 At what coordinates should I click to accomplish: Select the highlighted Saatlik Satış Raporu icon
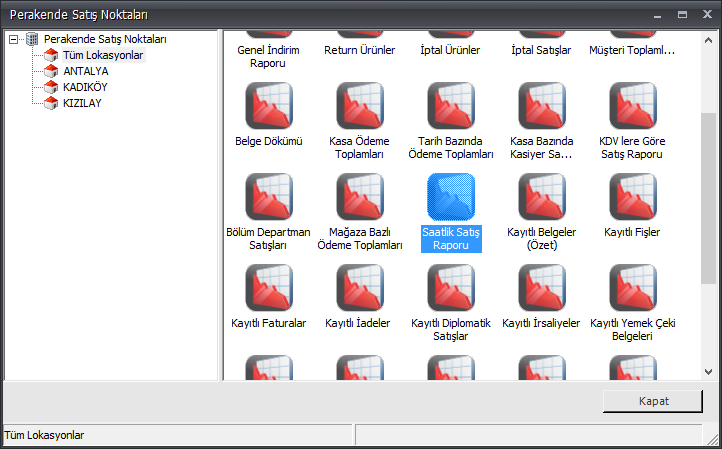click(451, 197)
